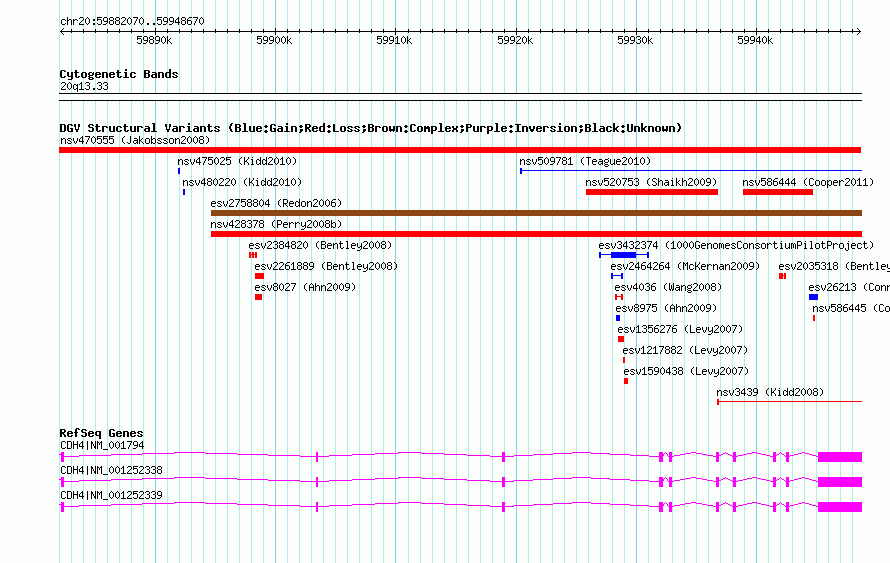The width and height of the screenshot is (890, 563).
Task: Open nsv509781 (Teague2010) variant label
Action: pyautogui.click(x=585, y=161)
